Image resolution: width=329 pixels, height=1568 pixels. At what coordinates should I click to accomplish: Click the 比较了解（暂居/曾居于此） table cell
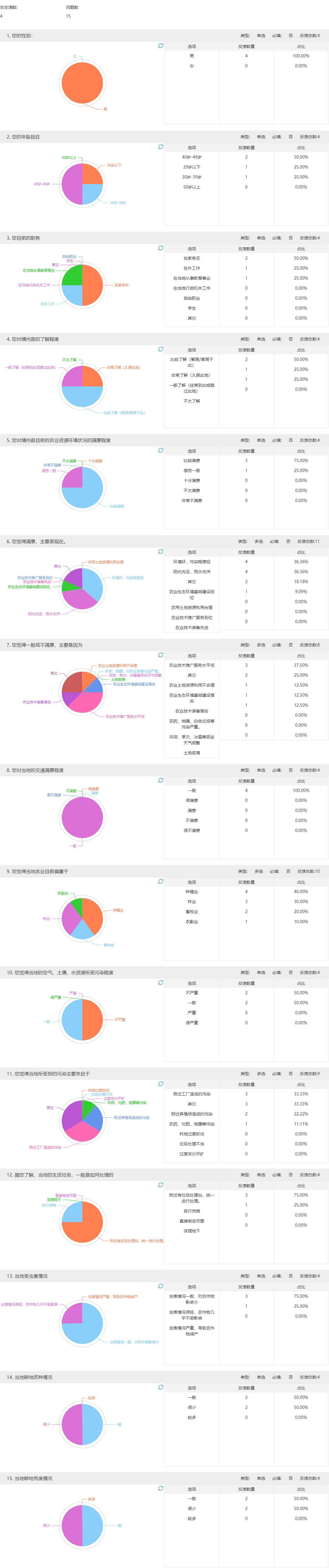pos(192,362)
